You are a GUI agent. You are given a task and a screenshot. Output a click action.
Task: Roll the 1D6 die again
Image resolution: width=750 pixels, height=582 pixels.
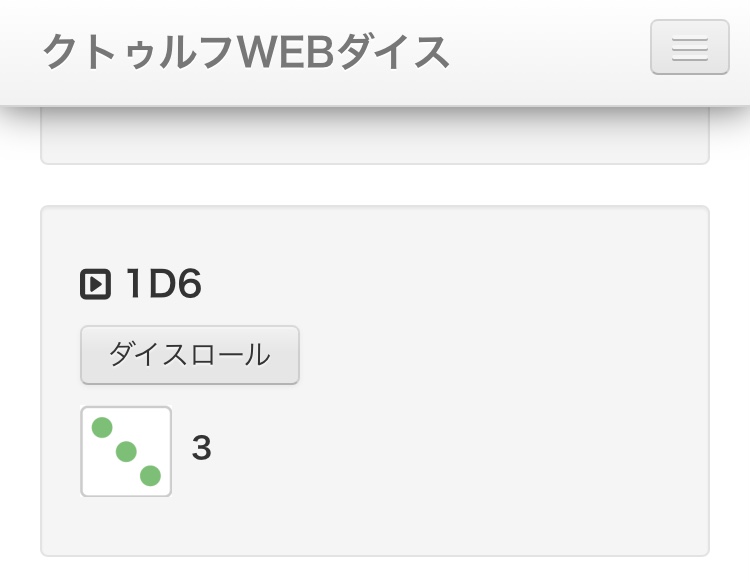(x=189, y=355)
